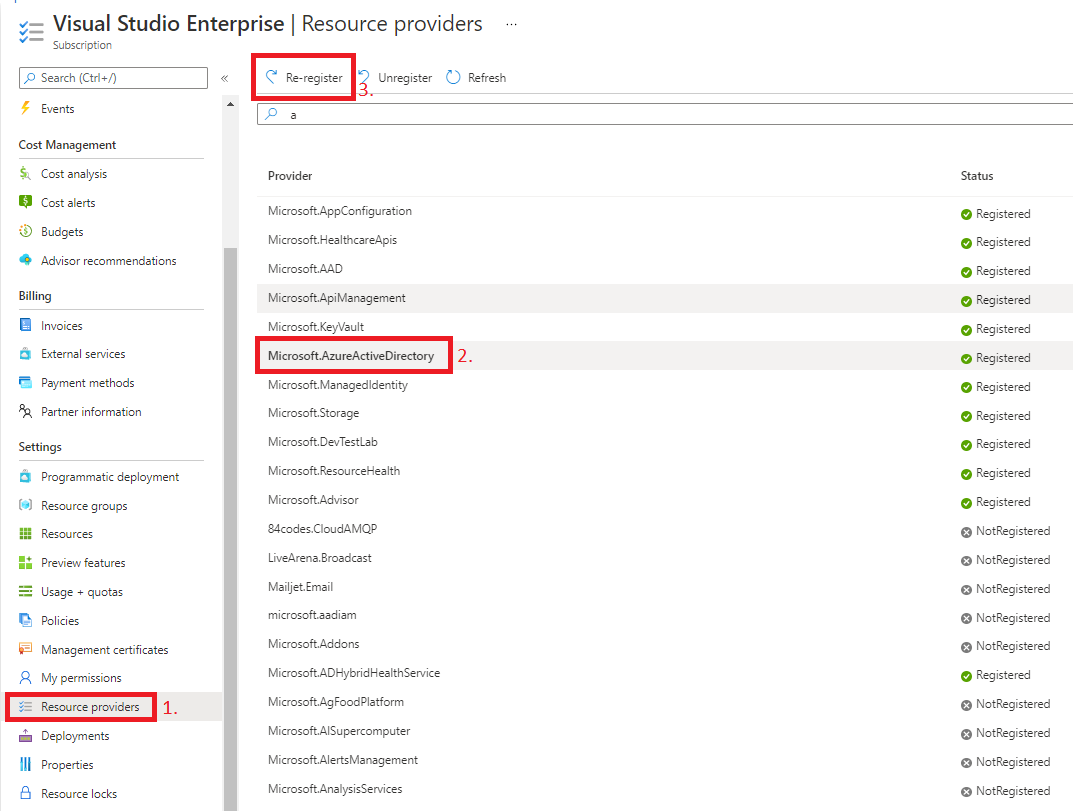The height and width of the screenshot is (811, 1073).
Task: Click NotRegistered status for Mailjet.Email
Action: click(1005, 589)
